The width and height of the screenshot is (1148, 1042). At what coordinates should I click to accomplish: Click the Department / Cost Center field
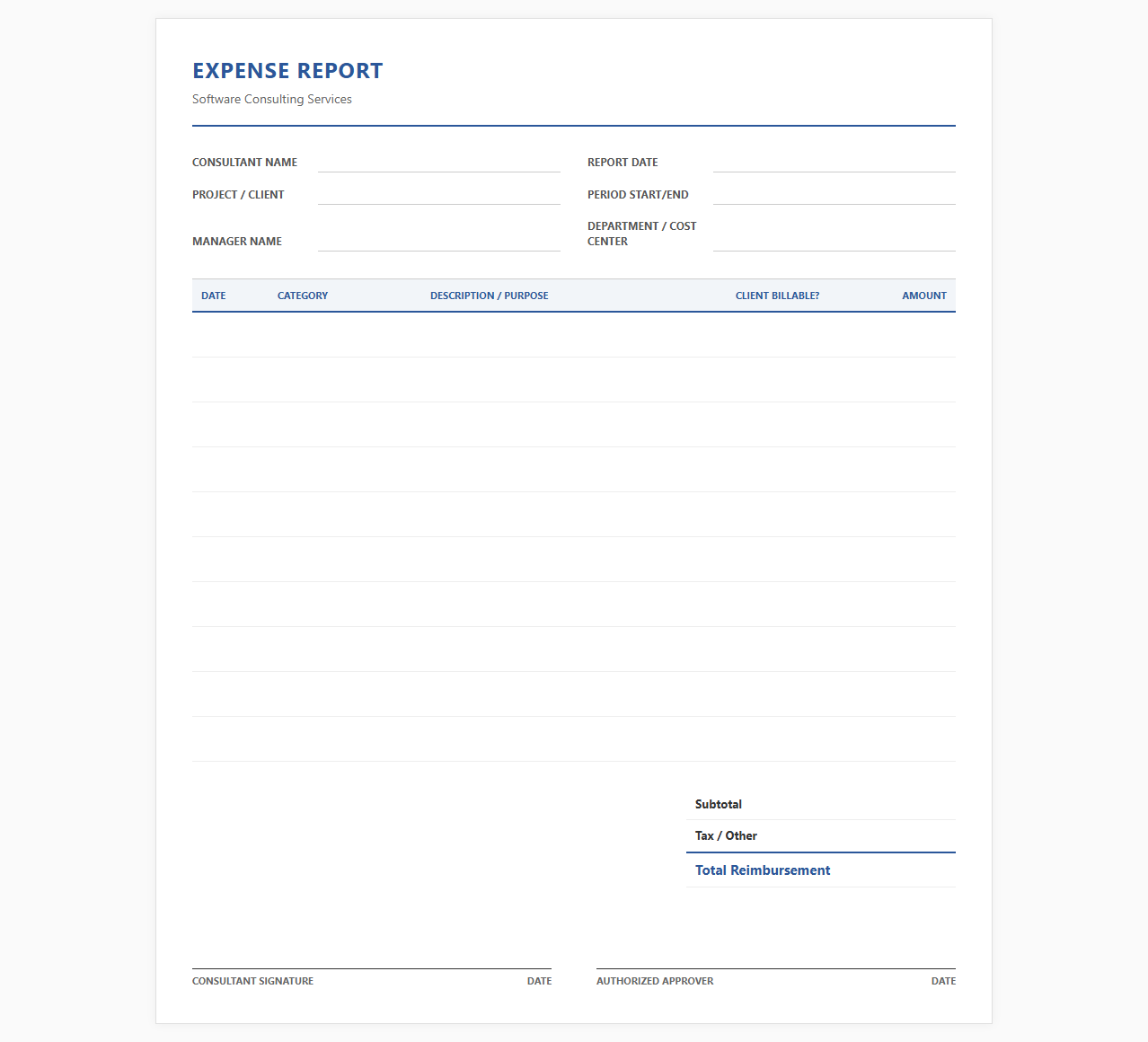[835, 242]
